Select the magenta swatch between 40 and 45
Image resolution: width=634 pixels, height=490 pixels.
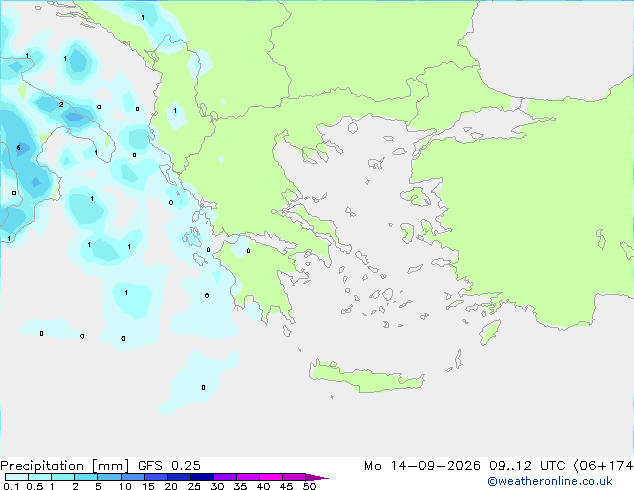[271, 477]
